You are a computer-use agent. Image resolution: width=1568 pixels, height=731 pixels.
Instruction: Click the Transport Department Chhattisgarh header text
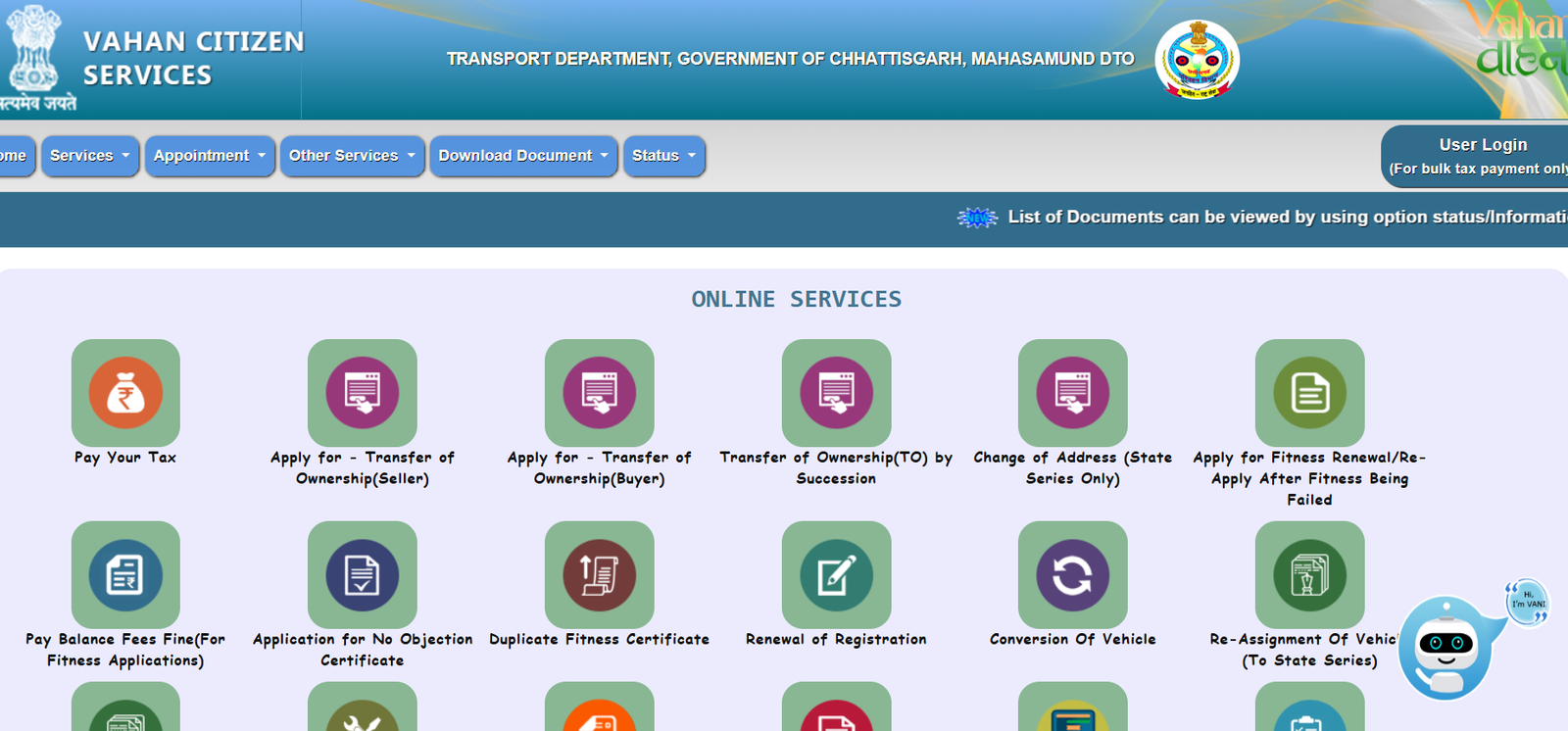point(791,59)
